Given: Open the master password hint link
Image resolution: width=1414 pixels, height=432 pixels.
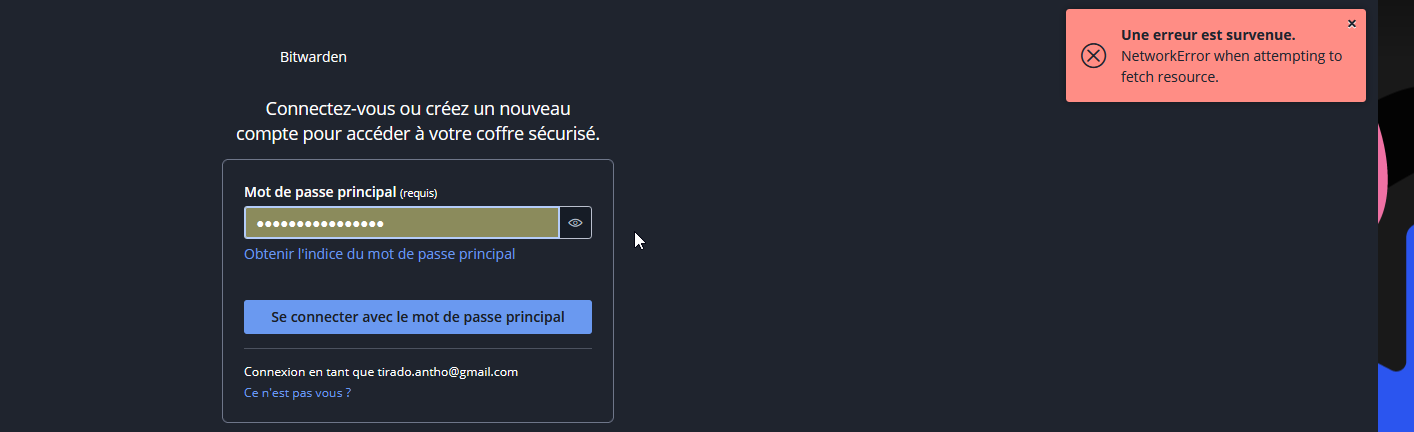Looking at the screenshot, I should pos(379,254).
